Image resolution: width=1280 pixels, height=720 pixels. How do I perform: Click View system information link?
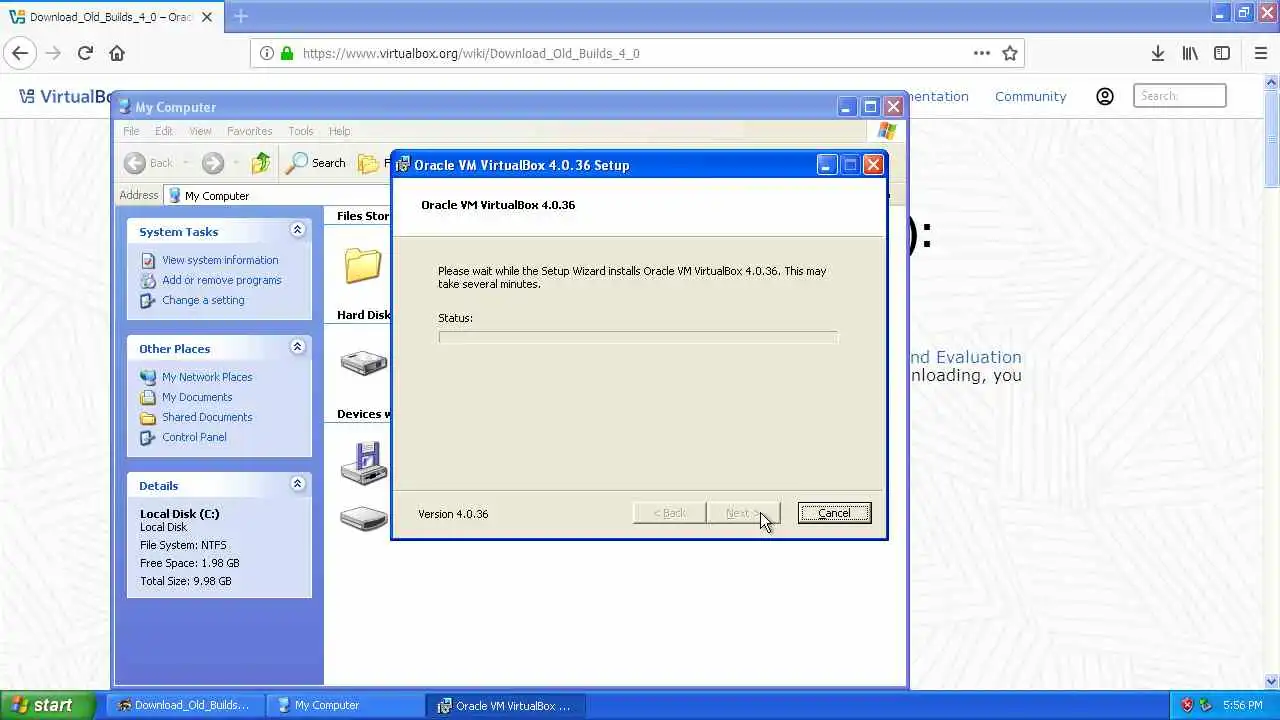(220, 260)
